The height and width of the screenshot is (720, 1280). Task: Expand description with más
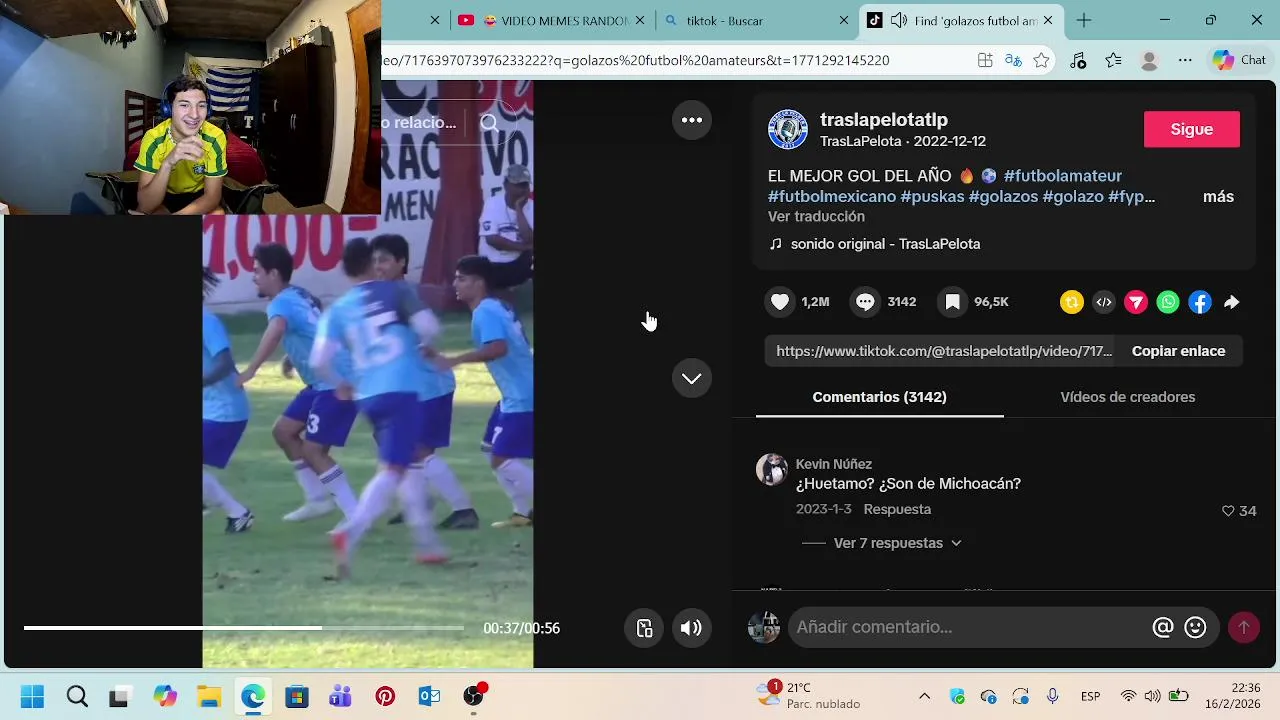pos(1218,197)
